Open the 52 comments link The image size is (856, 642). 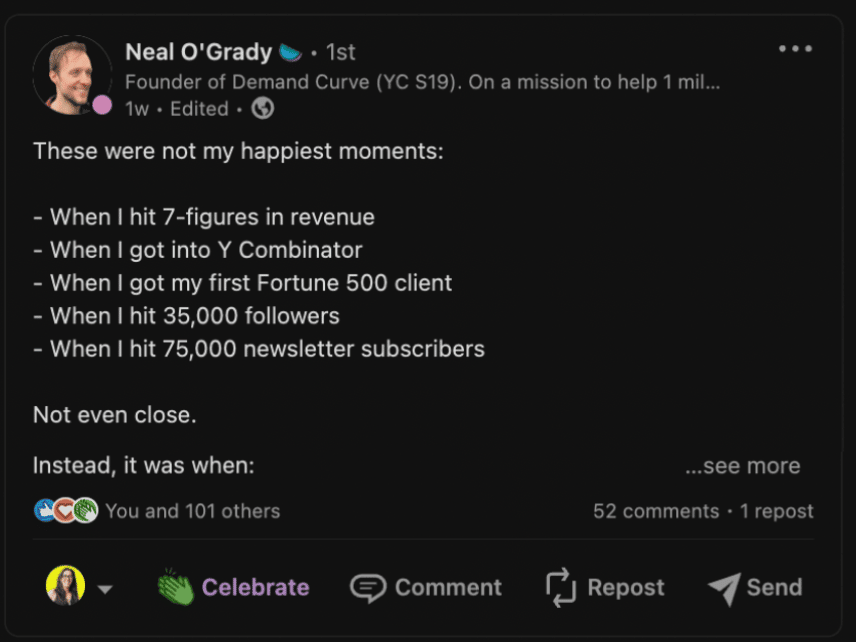(655, 511)
